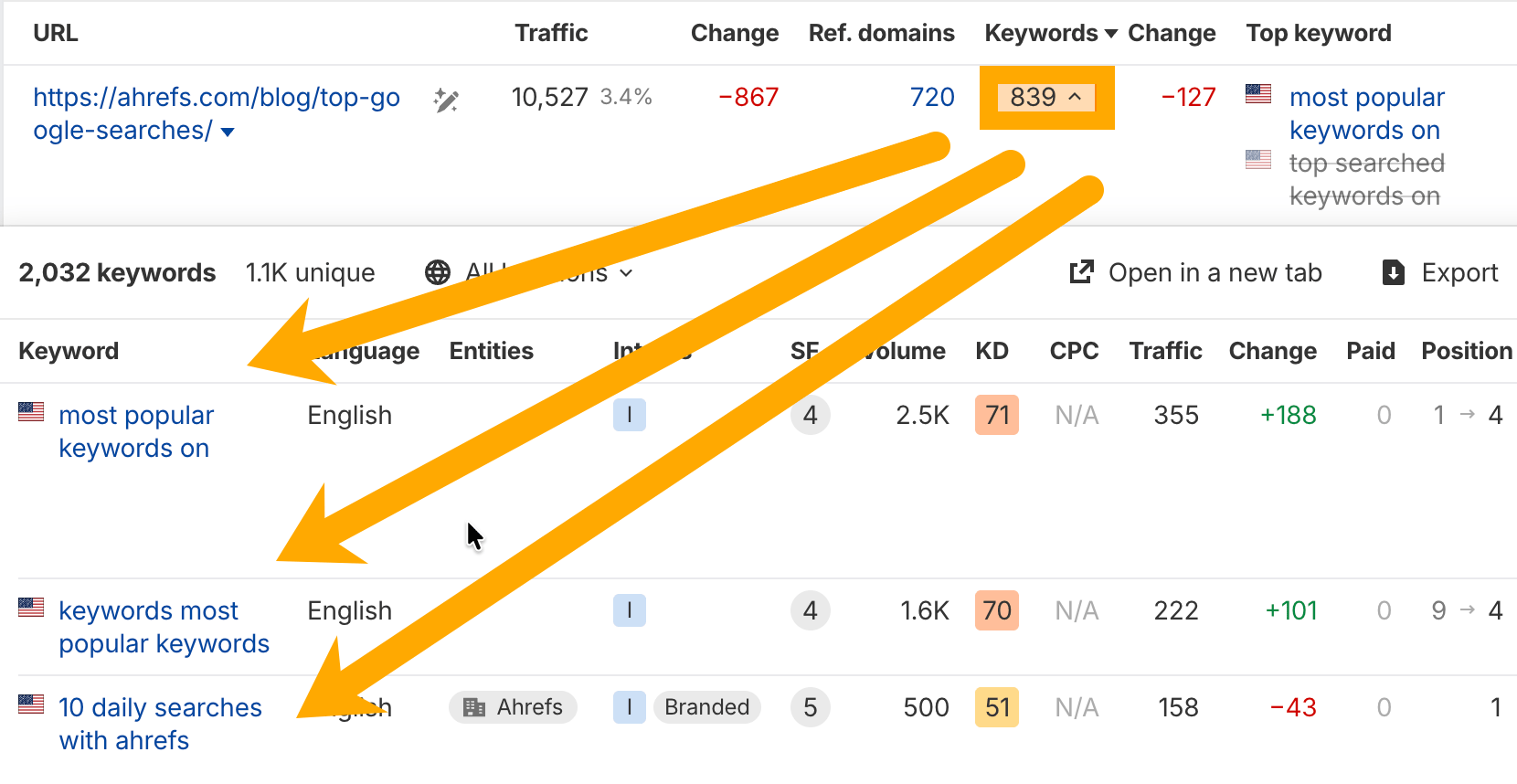Screen dimensions: 1517x784
Task: Click the Ahrefs entity badge
Action: [x=513, y=707]
